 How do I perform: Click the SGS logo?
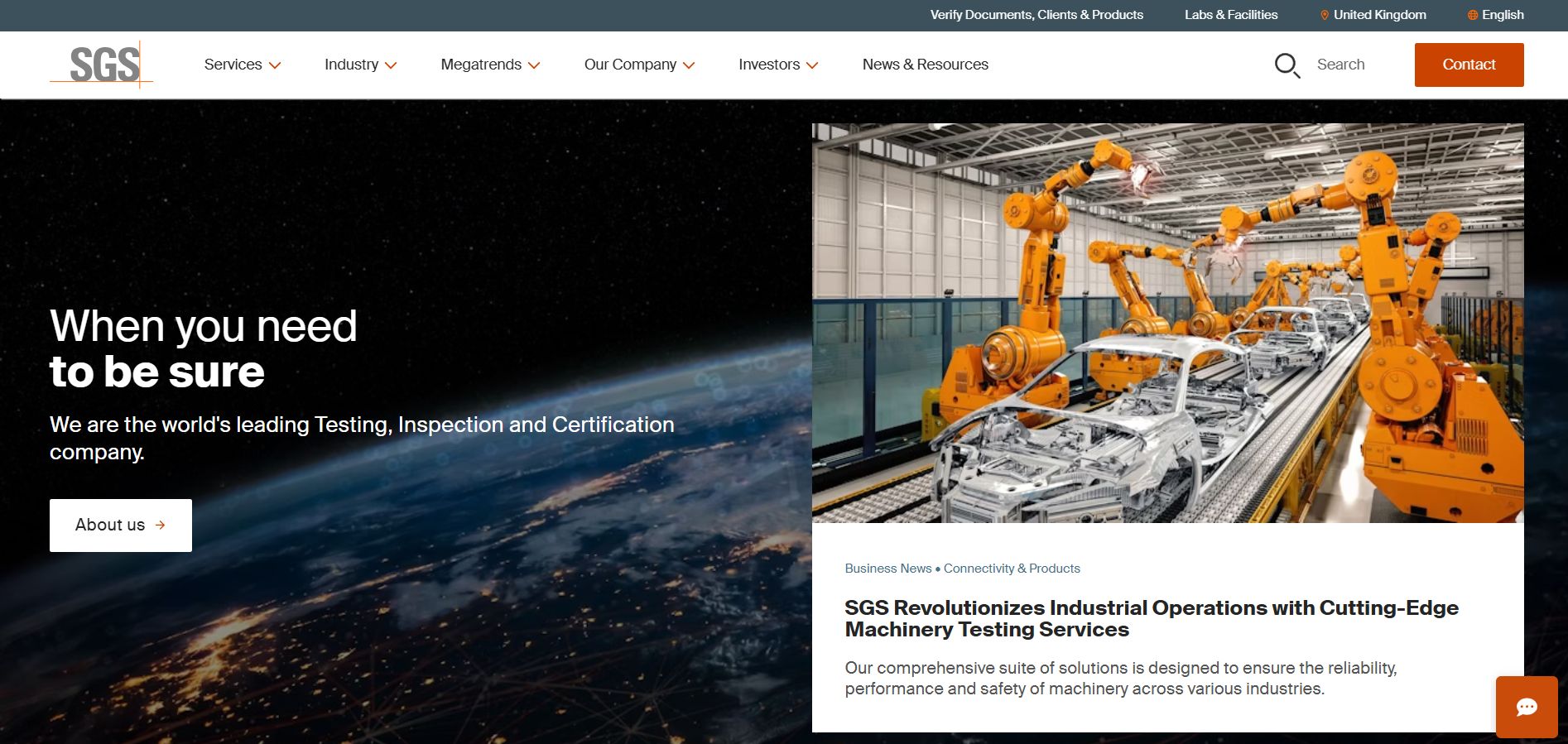(102, 65)
